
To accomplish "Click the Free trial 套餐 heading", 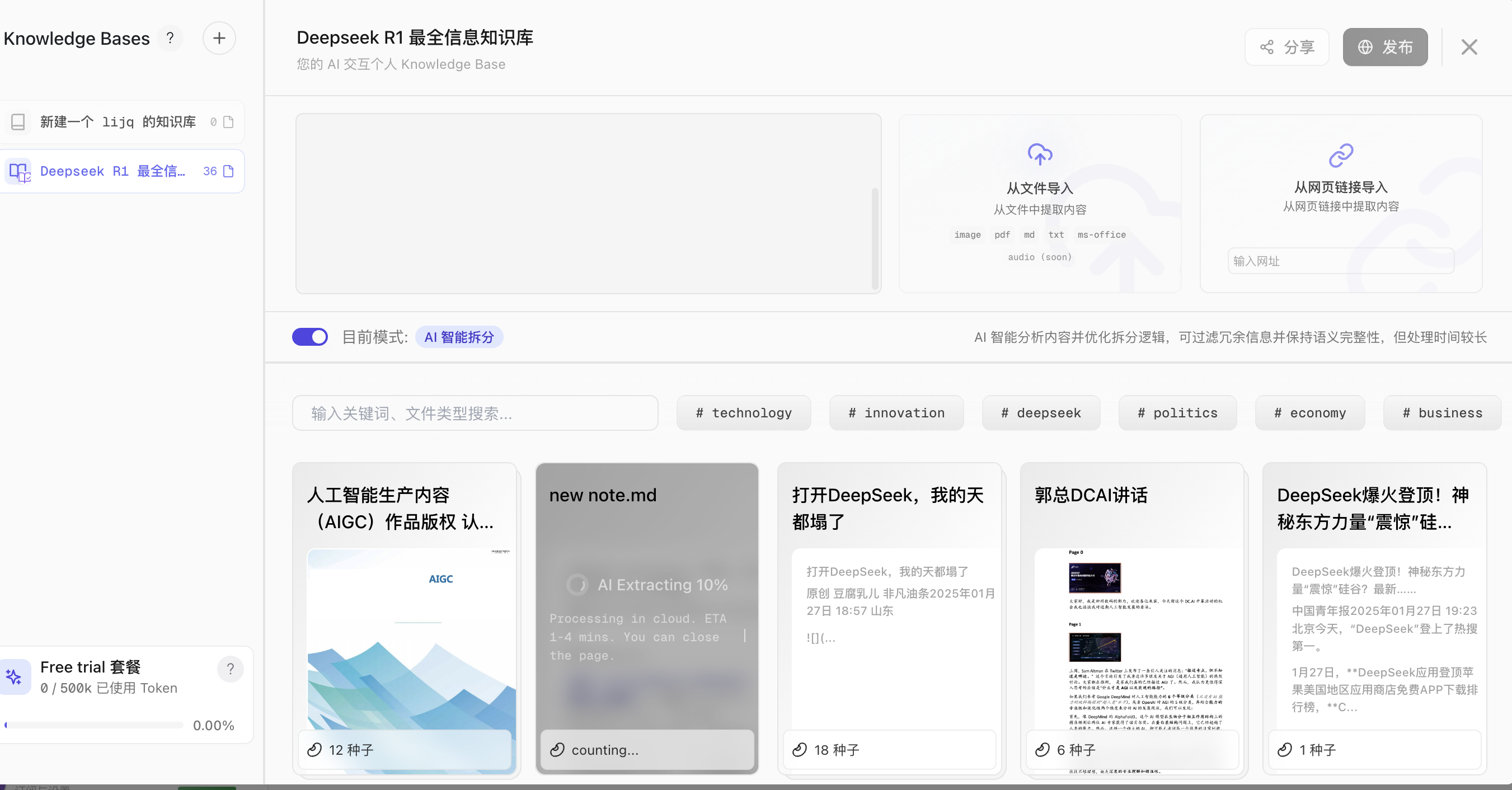I will [91, 667].
